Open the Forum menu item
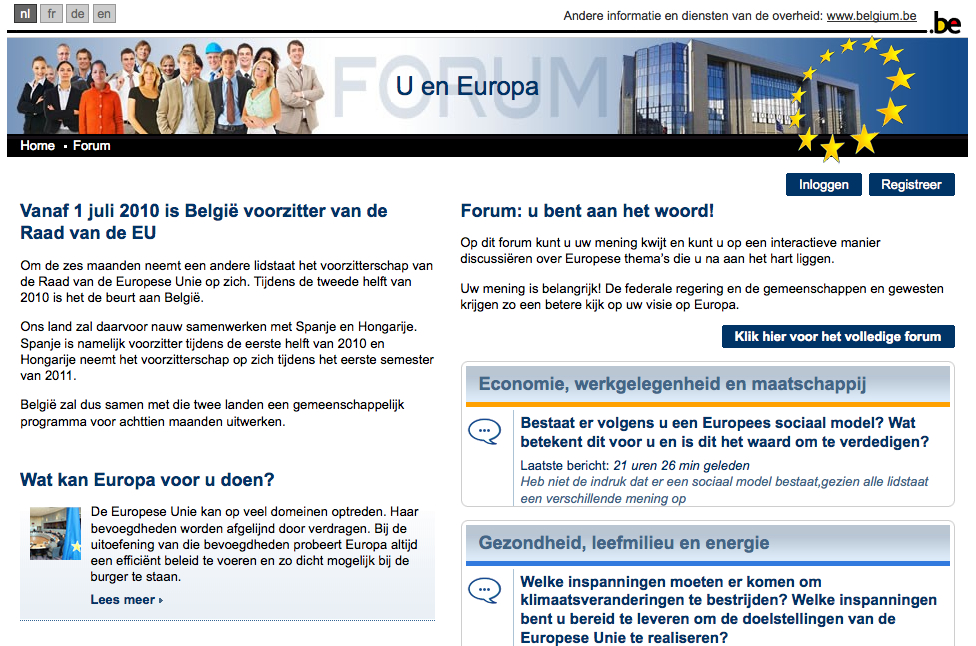The height and width of the screenshot is (646, 976). pos(91,145)
